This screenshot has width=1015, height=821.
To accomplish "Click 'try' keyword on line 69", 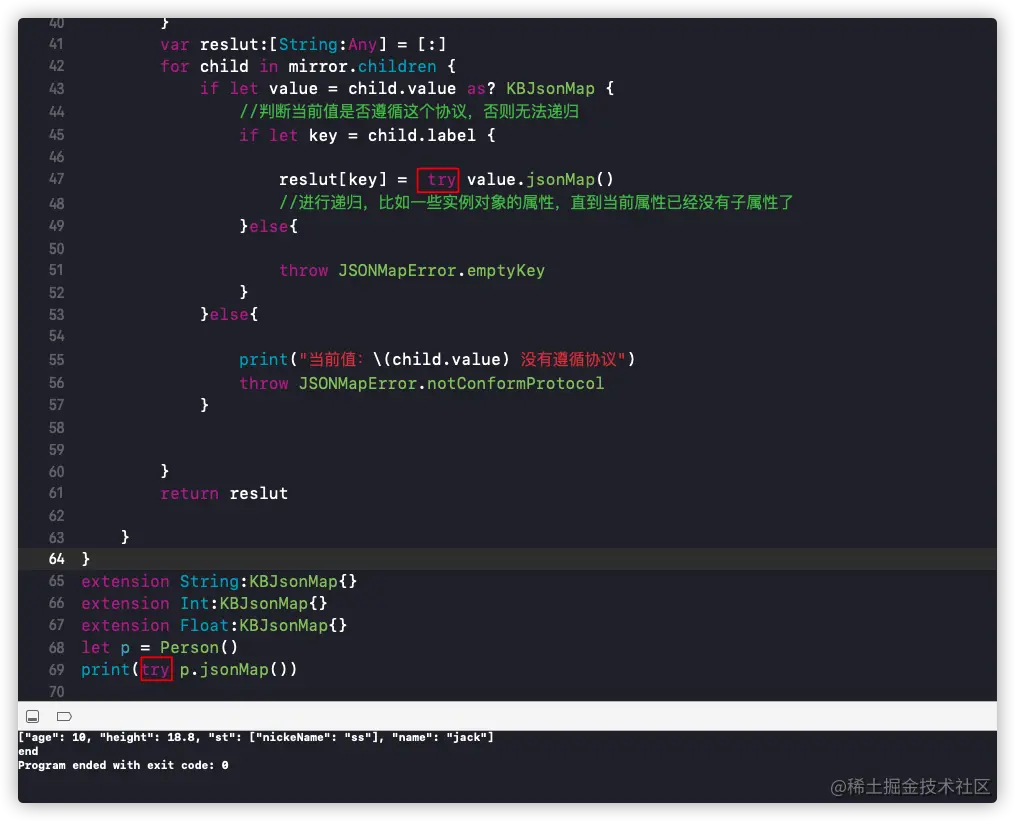I will click(x=156, y=669).
